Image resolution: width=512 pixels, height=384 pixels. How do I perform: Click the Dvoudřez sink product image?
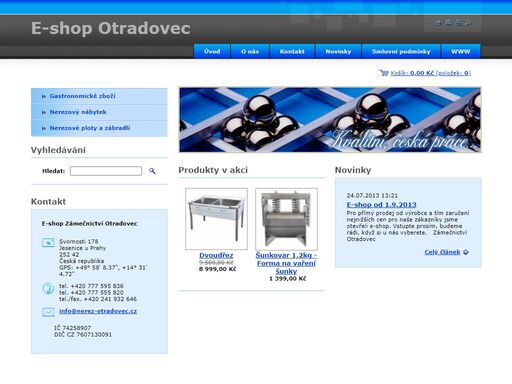click(x=216, y=219)
